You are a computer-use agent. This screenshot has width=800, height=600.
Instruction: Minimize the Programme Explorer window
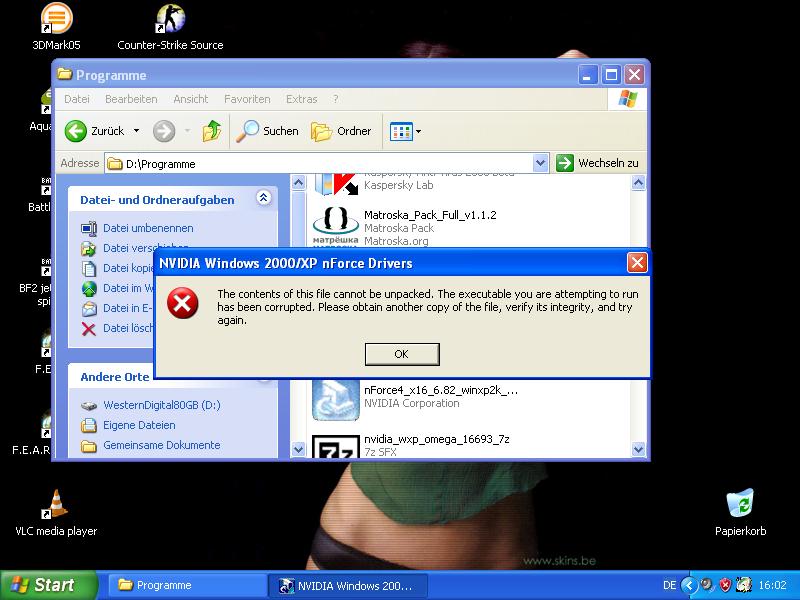click(x=588, y=76)
